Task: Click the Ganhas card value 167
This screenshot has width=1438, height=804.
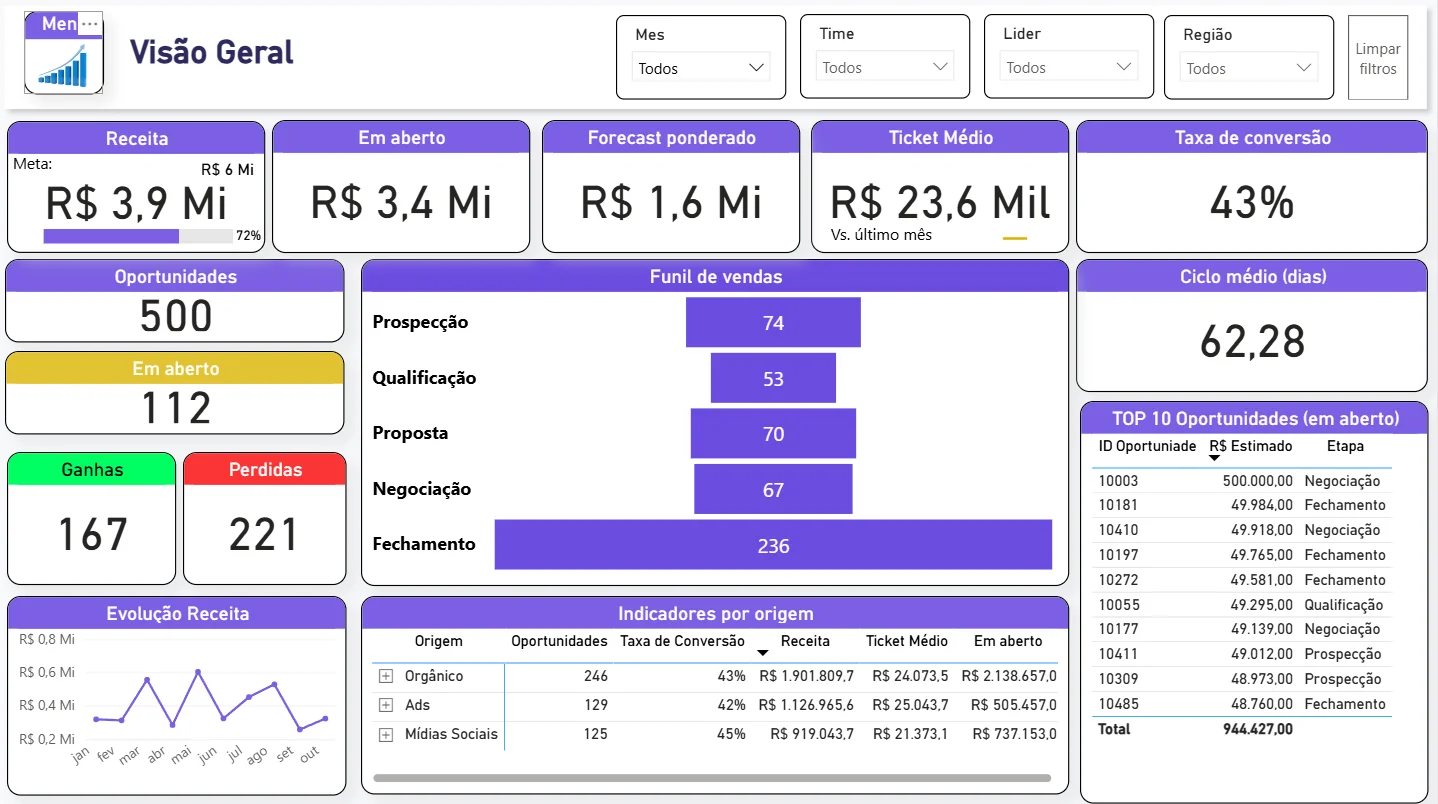Action: (92, 534)
